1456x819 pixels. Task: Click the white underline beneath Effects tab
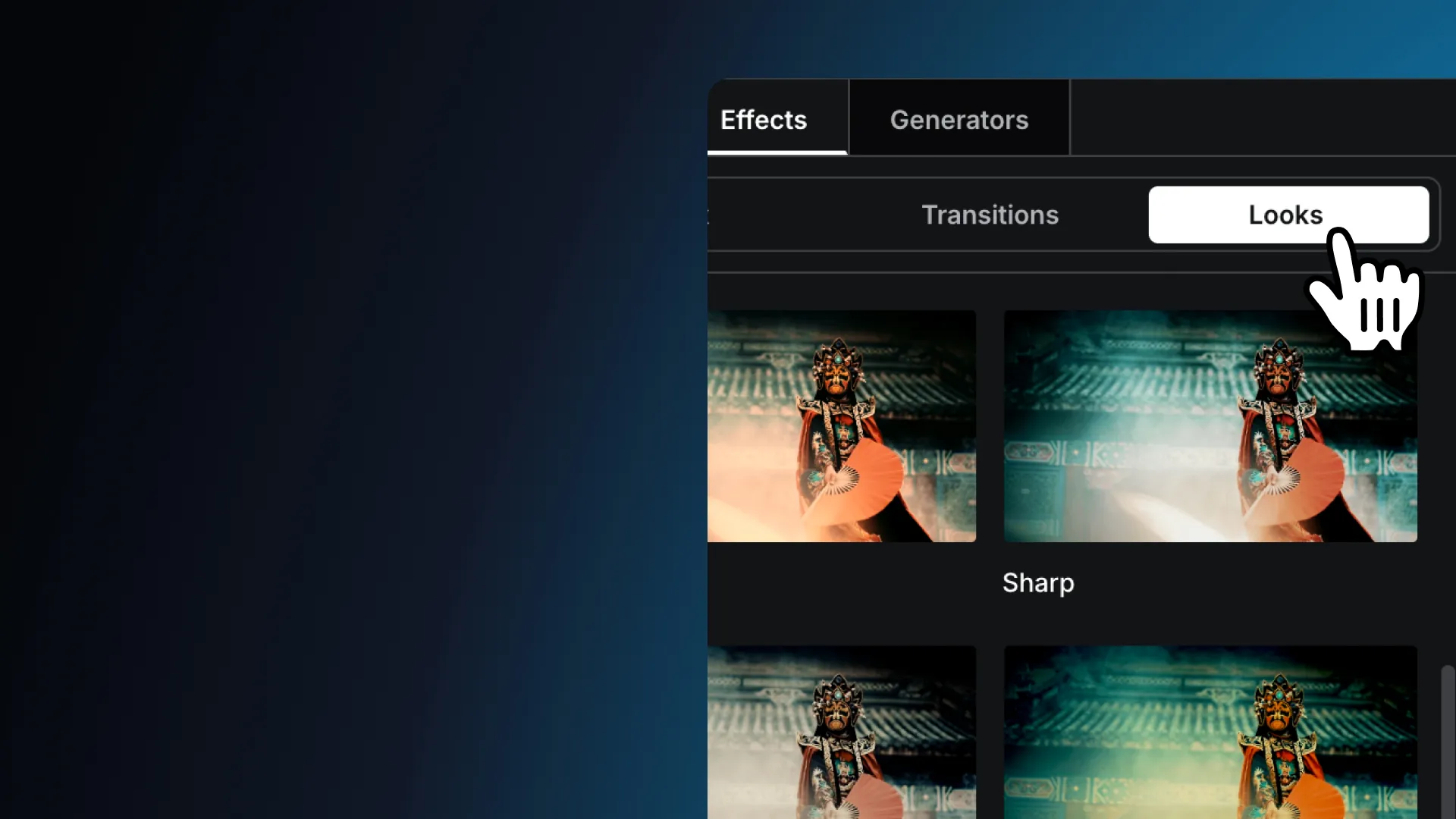coord(777,152)
